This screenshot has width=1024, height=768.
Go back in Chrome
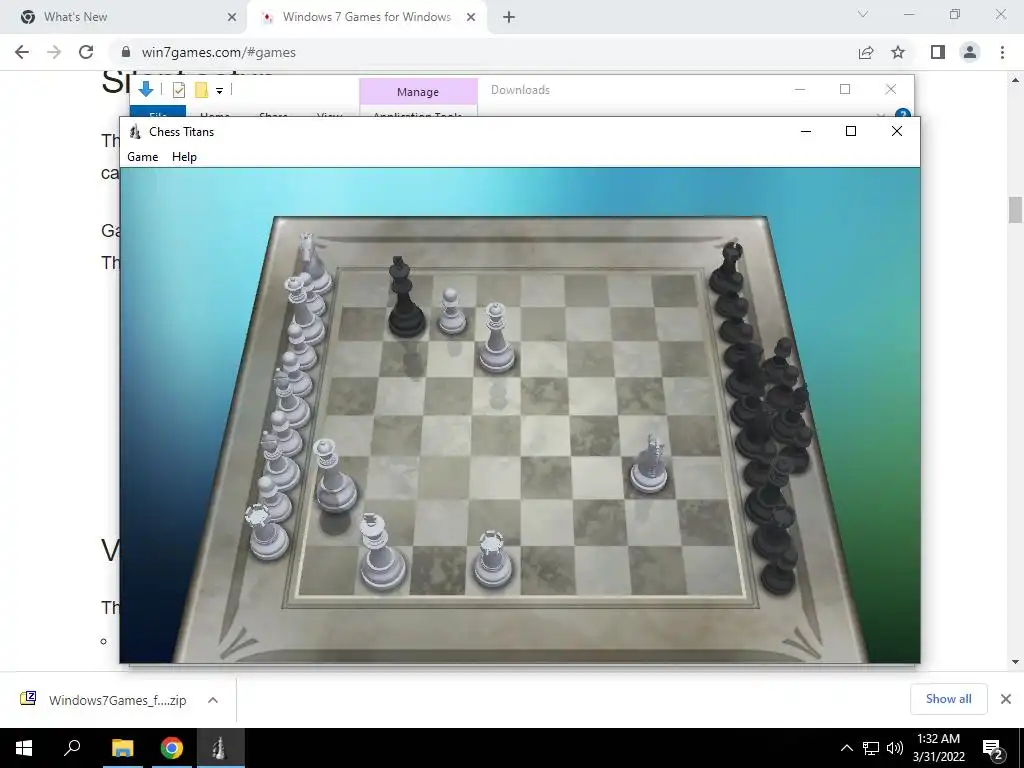tap(22, 52)
